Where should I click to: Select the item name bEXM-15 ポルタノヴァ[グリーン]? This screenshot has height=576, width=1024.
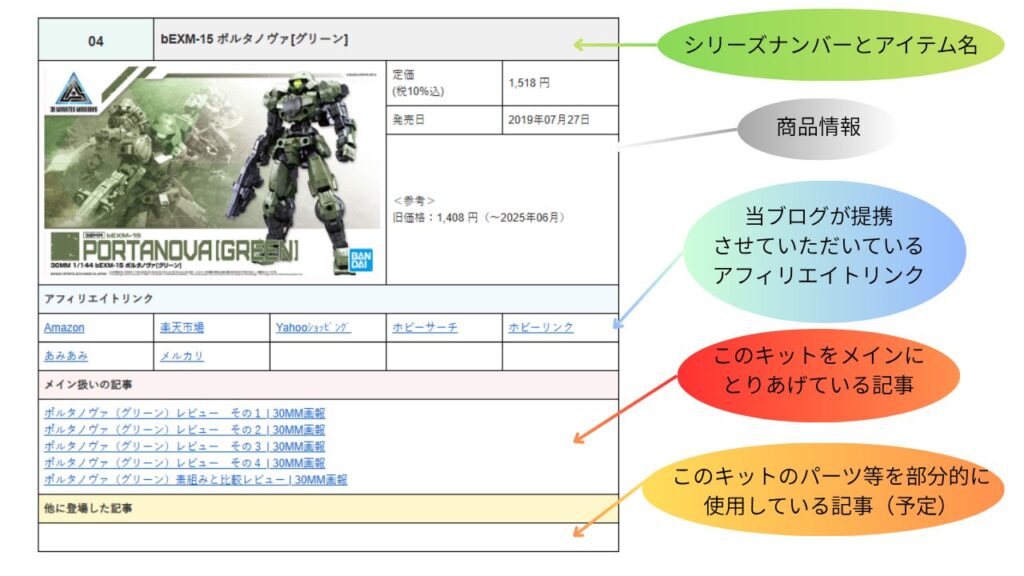coord(254,39)
